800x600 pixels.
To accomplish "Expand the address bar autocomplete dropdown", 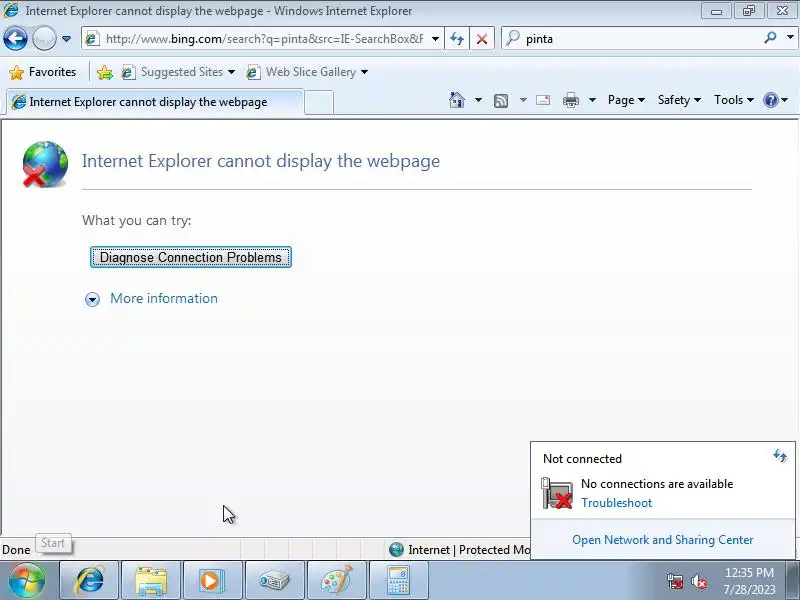I will click(435, 39).
